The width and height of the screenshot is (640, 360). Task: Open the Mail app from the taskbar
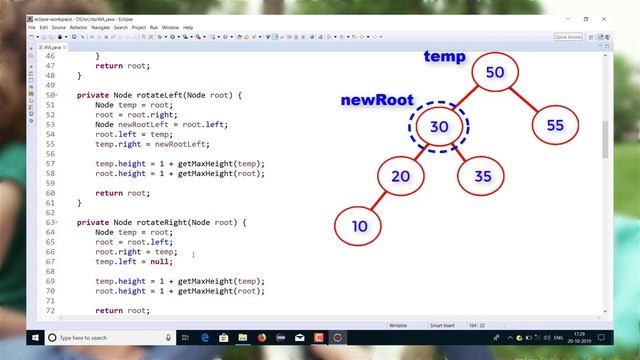click(x=300, y=338)
